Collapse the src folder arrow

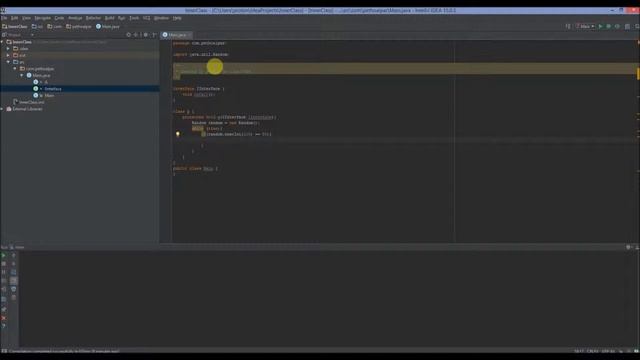[8, 62]
